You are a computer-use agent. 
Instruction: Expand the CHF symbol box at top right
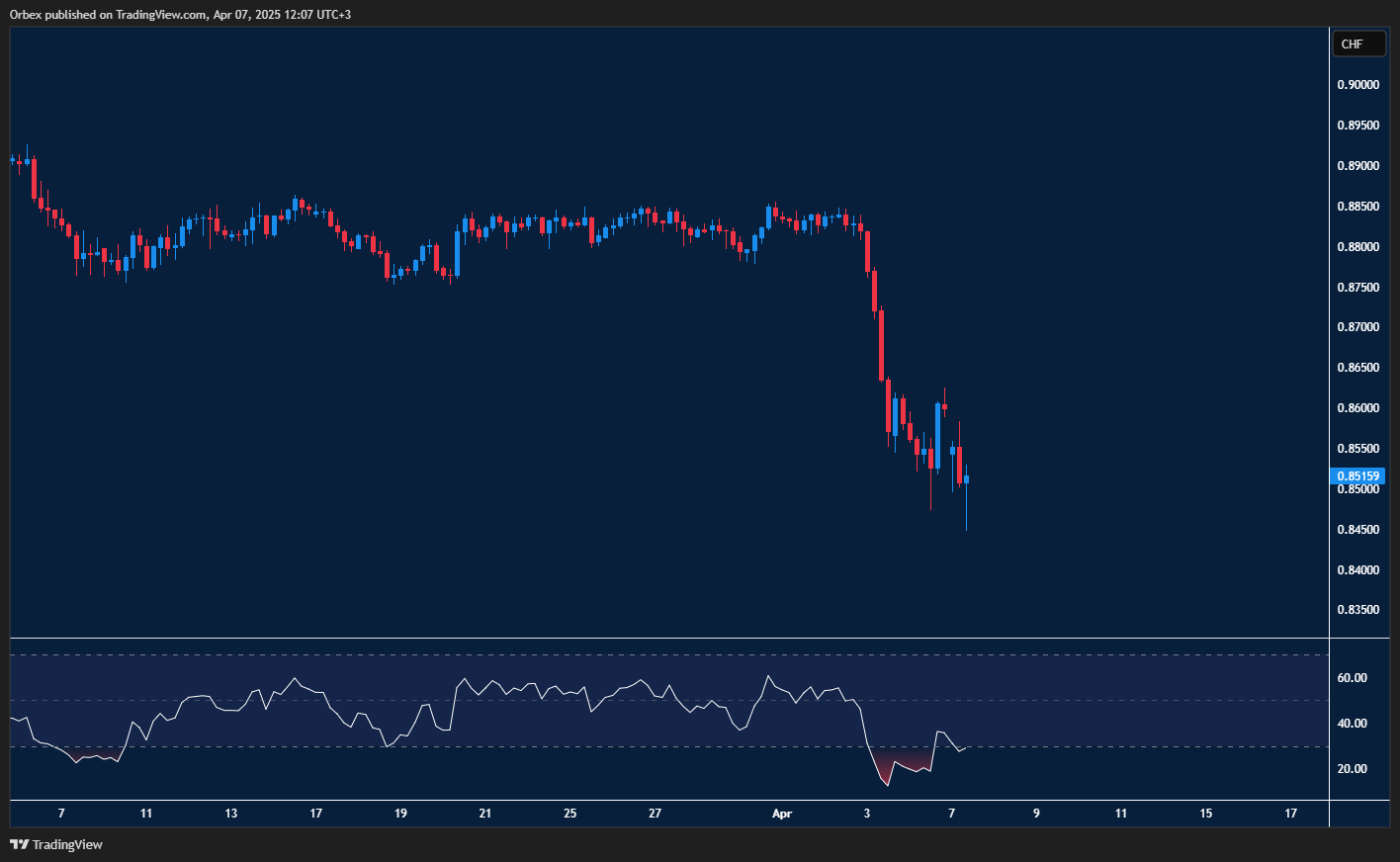tap(1358, 43)
